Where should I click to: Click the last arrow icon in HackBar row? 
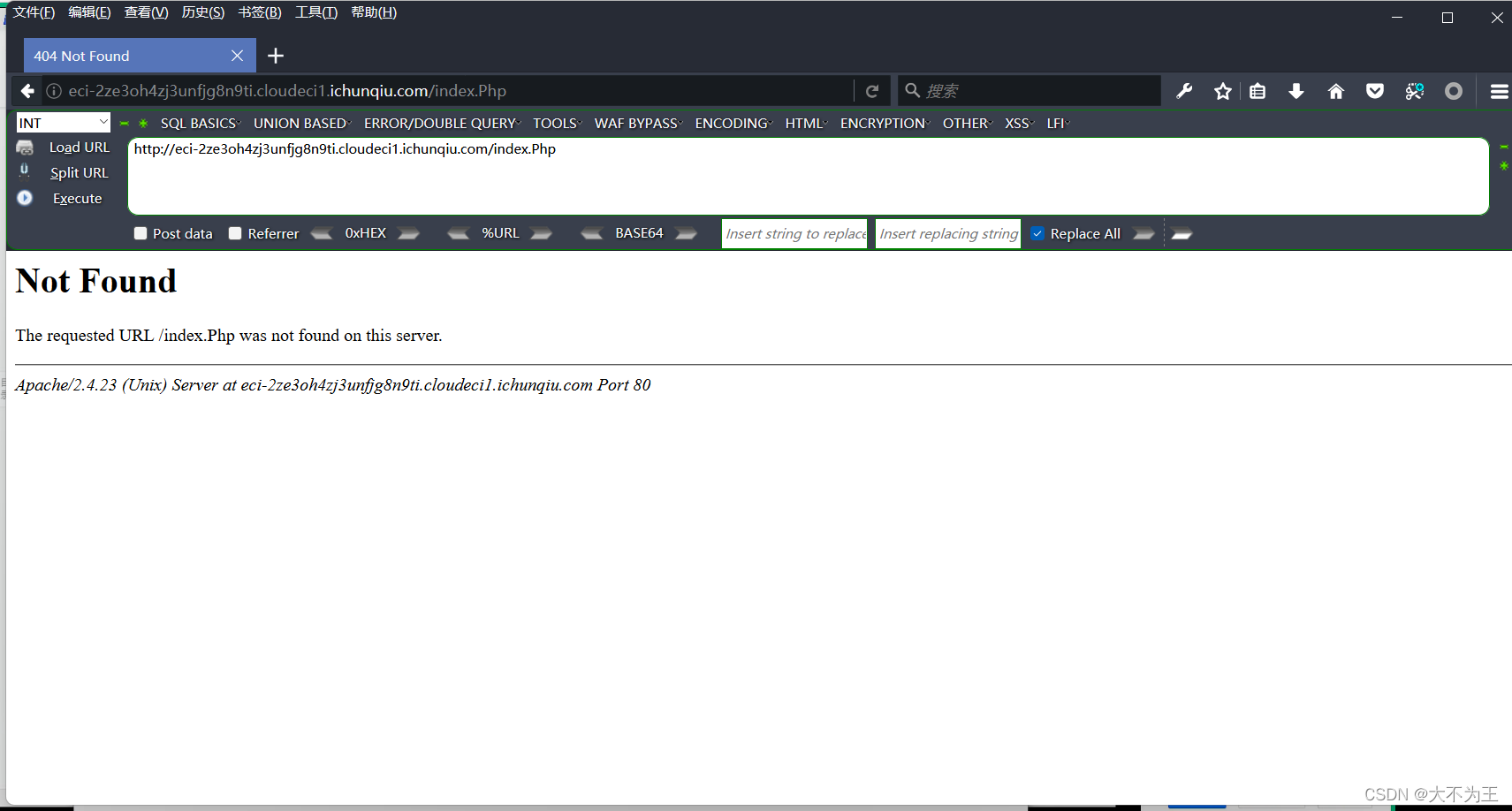click(1182, 233)
